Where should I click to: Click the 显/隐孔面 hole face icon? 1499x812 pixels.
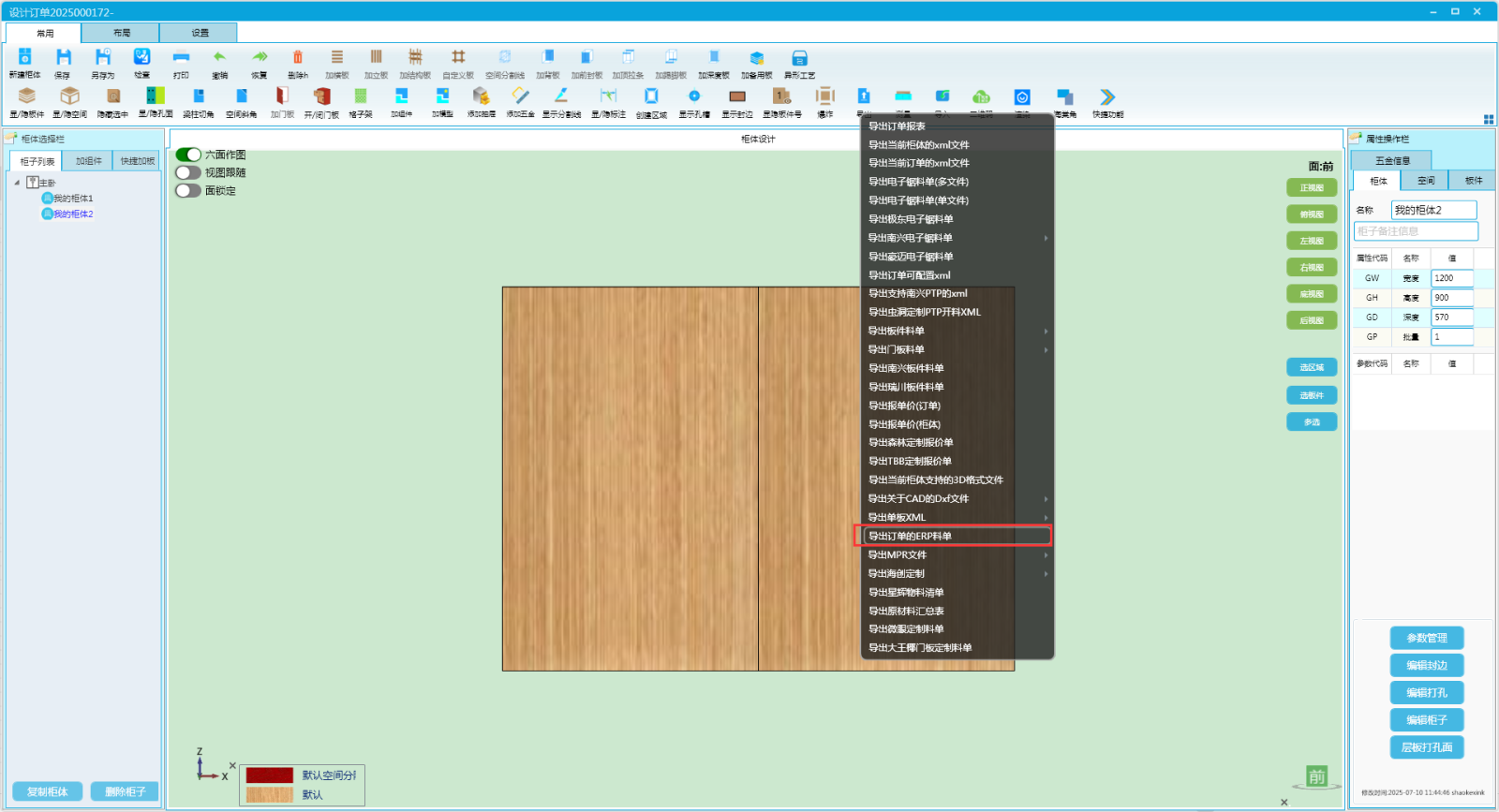tap(156, 96)
